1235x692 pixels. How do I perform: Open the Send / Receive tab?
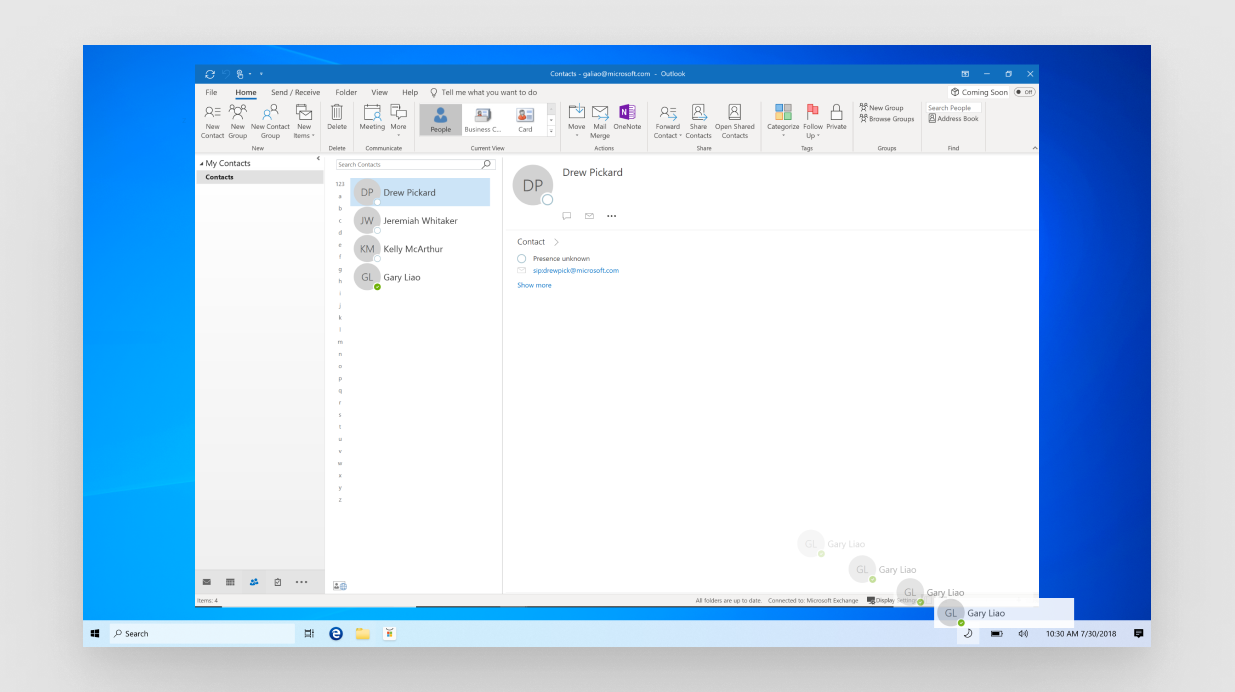pyautogui.click(x=296, y=92)
